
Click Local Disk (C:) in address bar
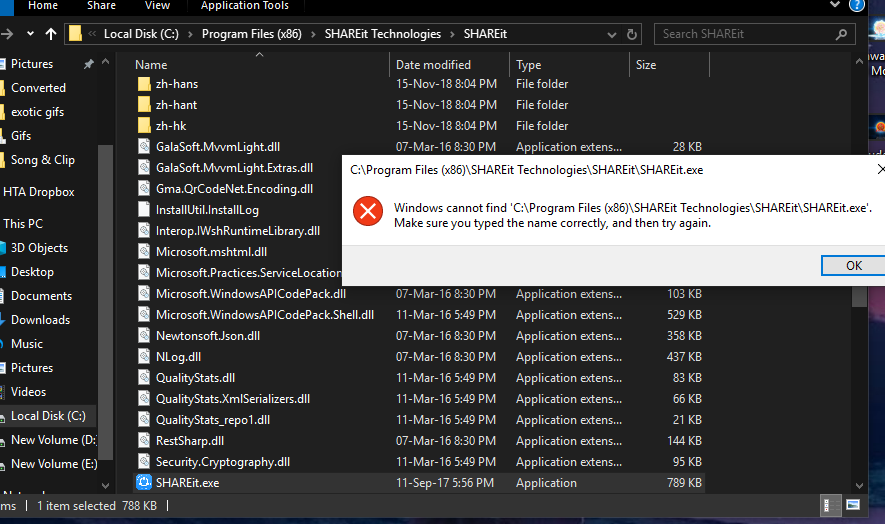tap(141, 34)
